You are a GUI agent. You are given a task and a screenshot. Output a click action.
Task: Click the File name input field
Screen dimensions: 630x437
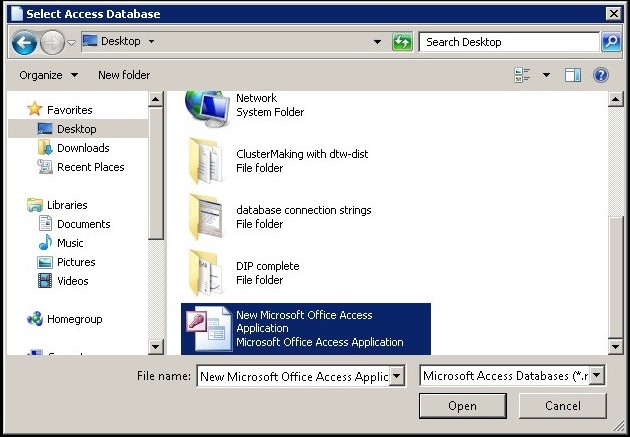(294, 376)
